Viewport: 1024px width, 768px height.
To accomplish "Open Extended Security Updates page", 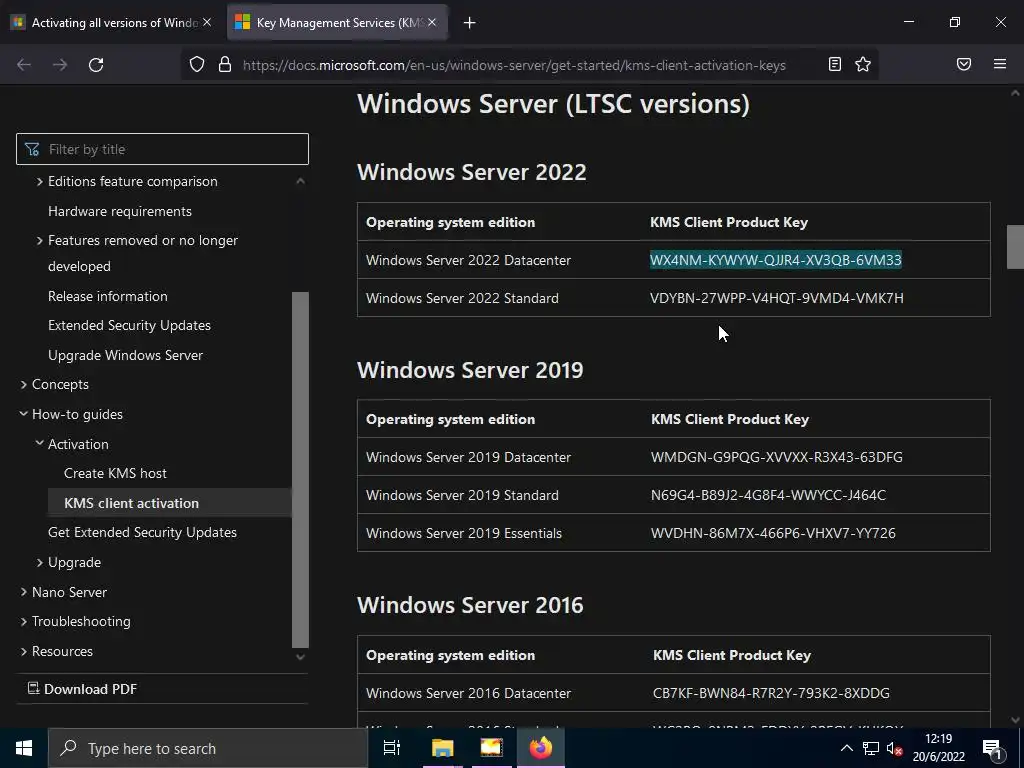I will [x=129, y=325].
